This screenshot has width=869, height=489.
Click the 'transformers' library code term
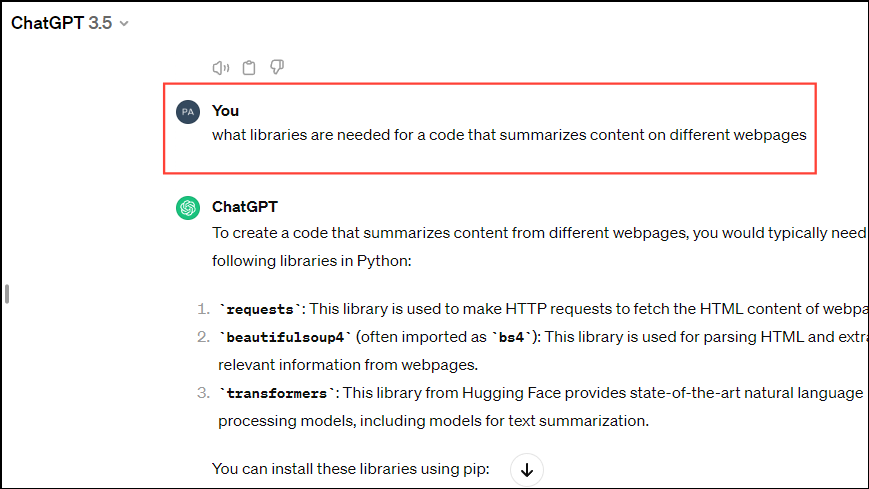tap(277, 394)
